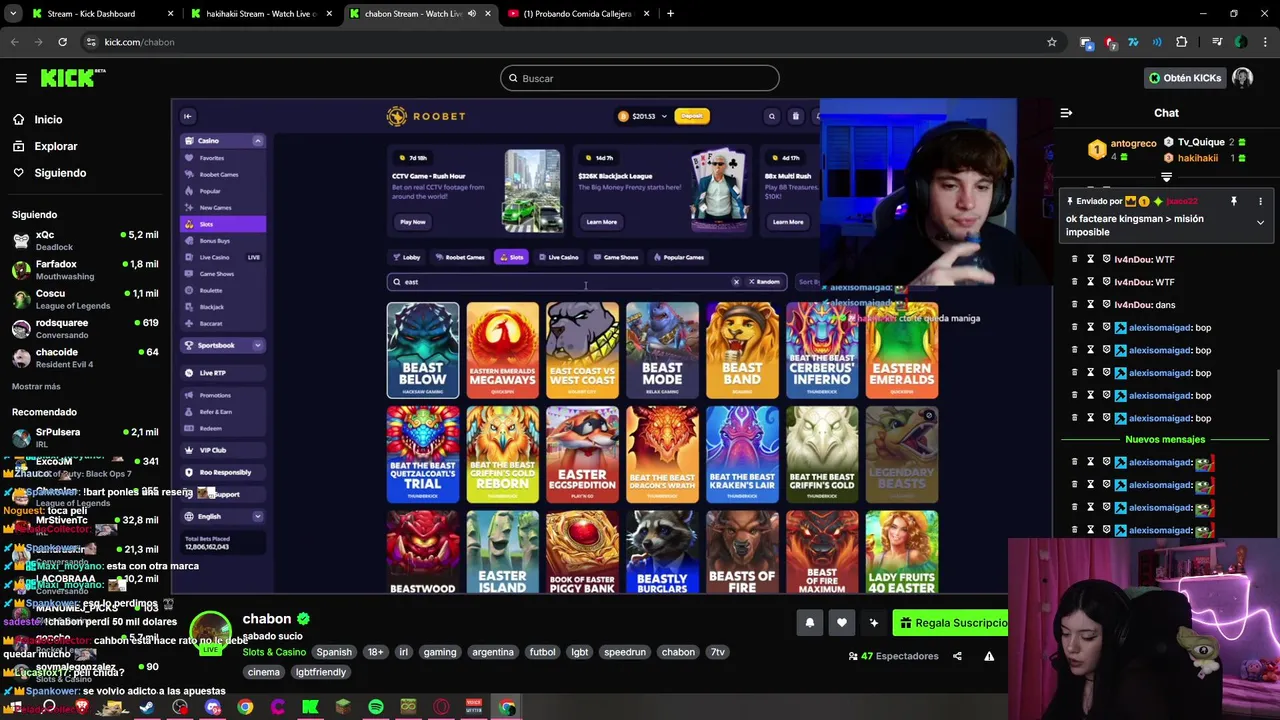Screen dimensions: 1280x720
Task: Open the English language dropdown
Action: (x=223, y=516)
